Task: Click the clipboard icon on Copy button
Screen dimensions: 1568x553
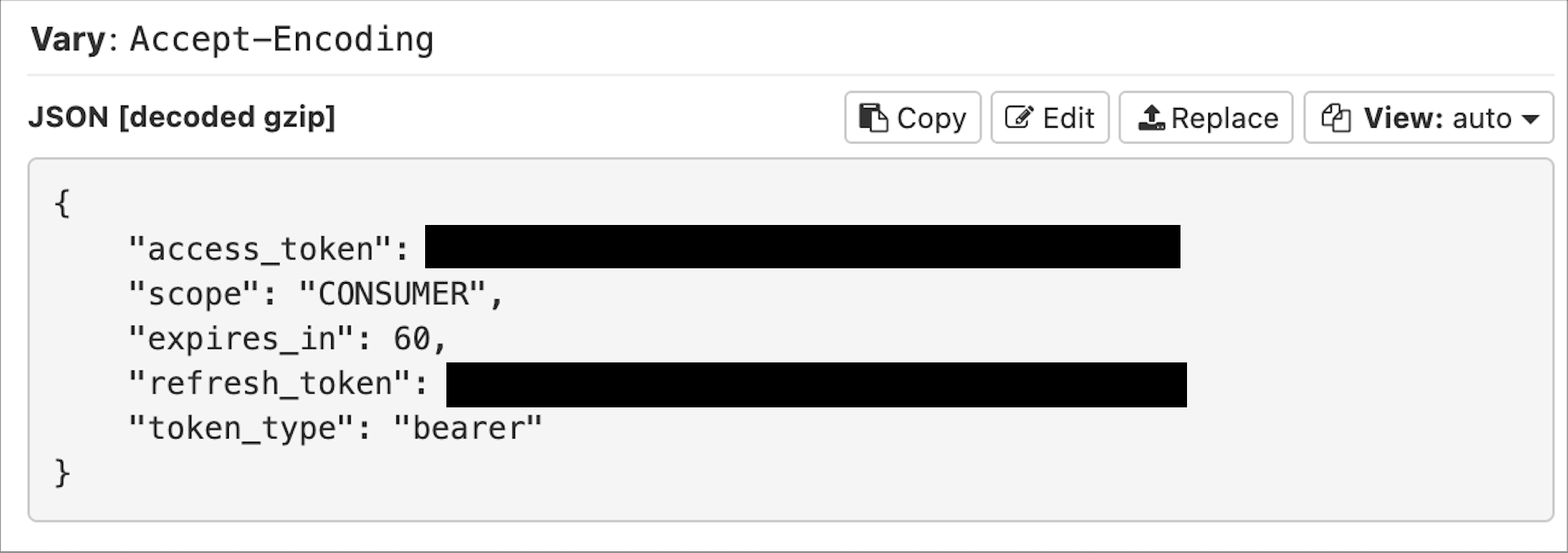Action: point(873,118)
